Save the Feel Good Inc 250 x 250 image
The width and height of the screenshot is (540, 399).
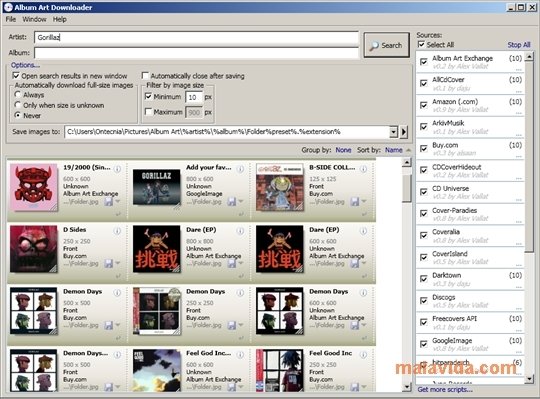tap(355, 387)
